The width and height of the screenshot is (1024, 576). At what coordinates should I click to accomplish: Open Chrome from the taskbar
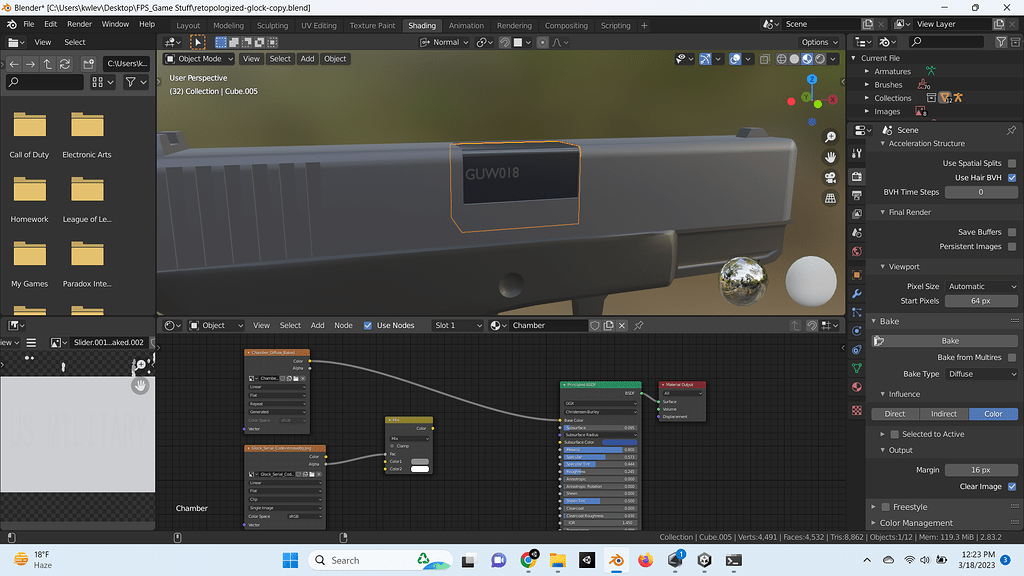click(528, 560)
